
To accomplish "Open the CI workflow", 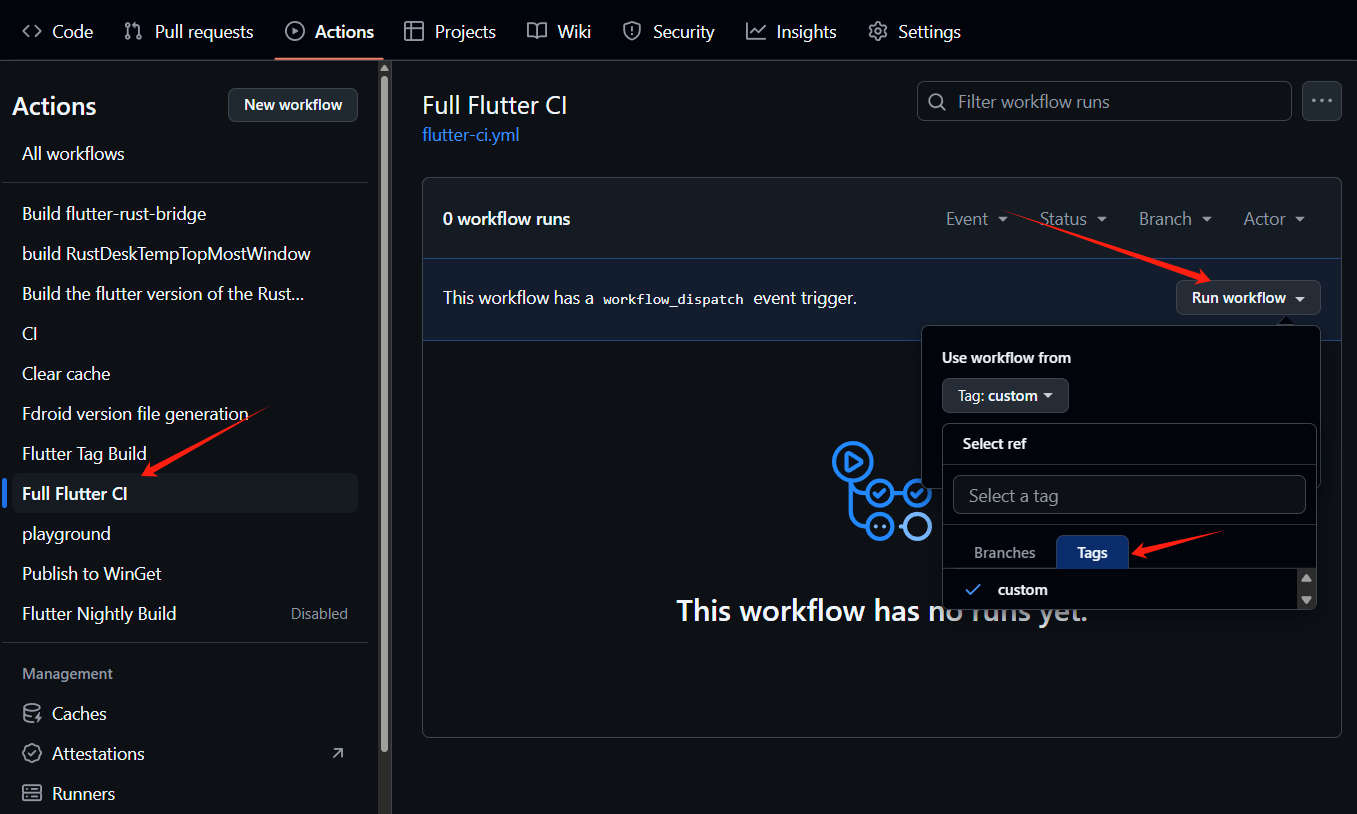I will (185, 334).
